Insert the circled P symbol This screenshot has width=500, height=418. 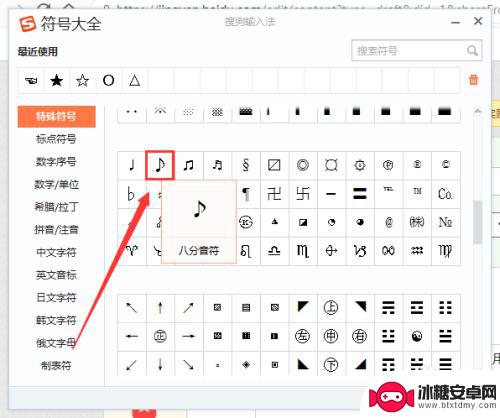(x=388, y=165)
